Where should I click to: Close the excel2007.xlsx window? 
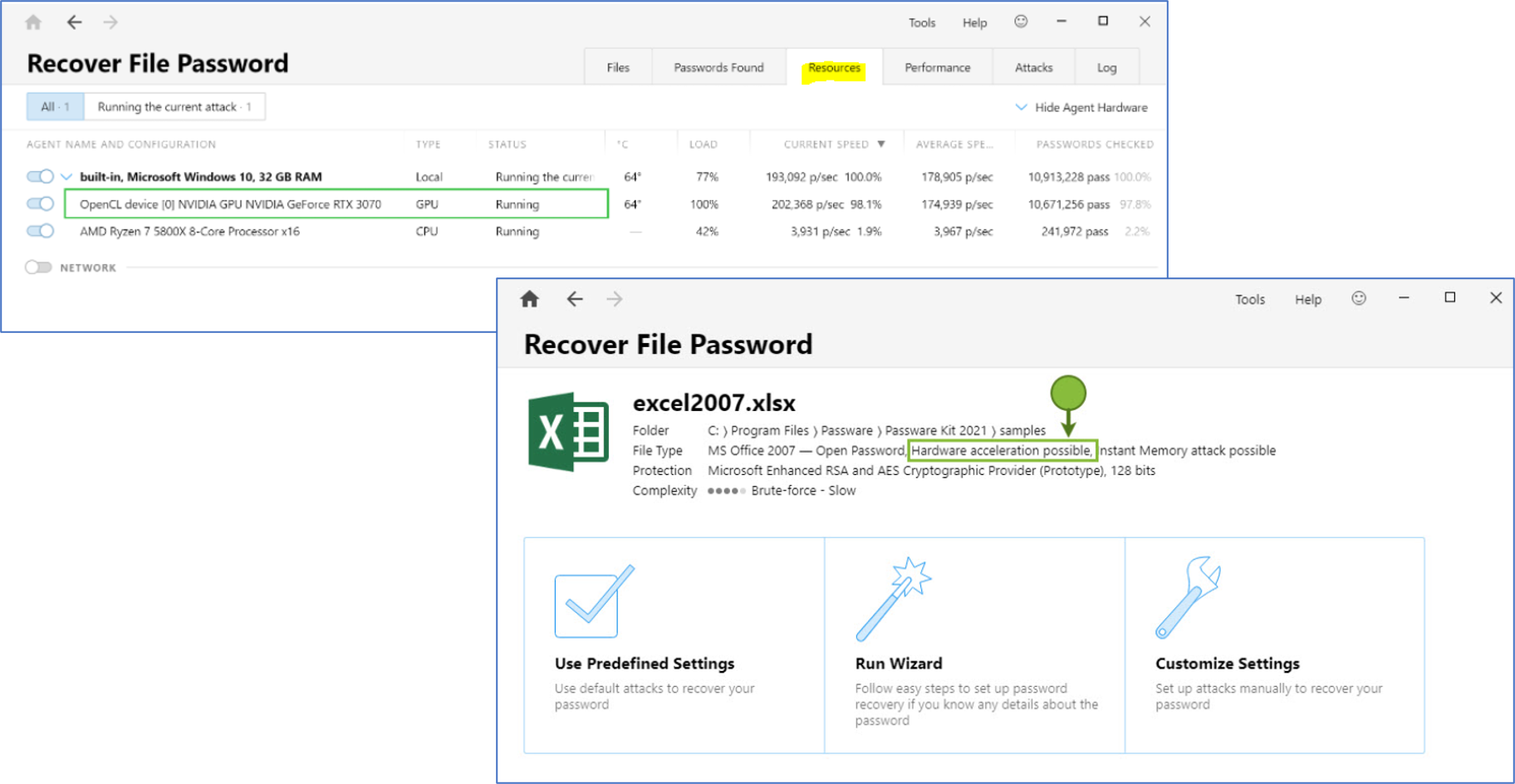click(1496, 297)
